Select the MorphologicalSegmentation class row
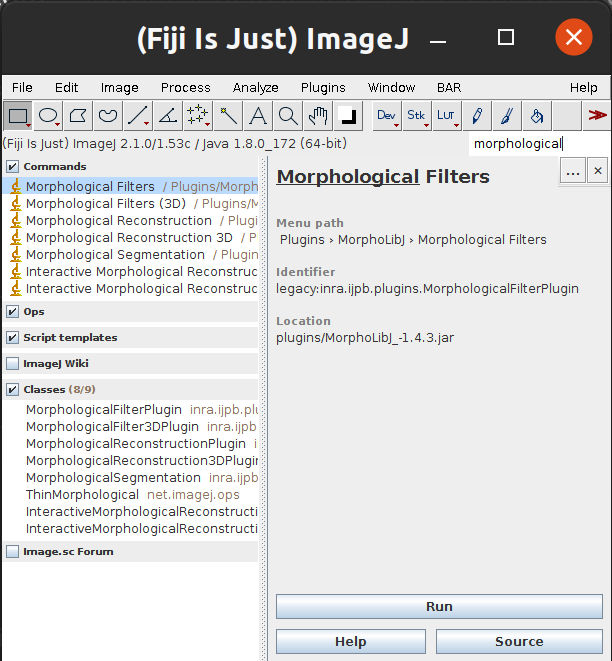The width and height of the screenshot is (612, 661). coord(131,478)
